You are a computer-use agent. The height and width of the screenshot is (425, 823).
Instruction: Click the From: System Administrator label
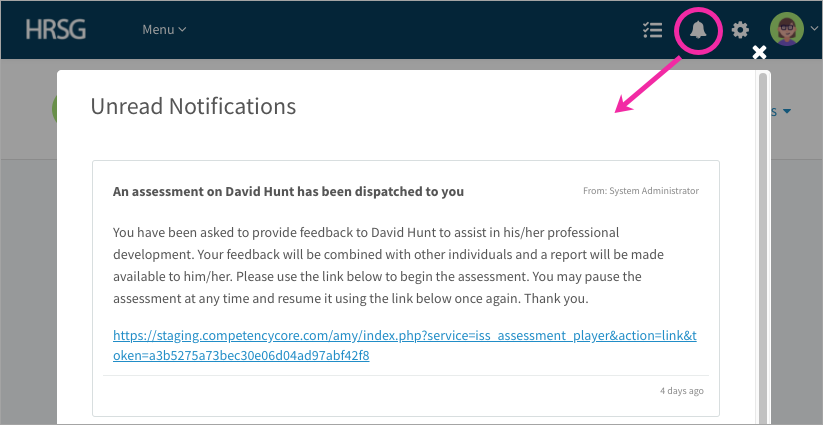(x=641, y=191)
